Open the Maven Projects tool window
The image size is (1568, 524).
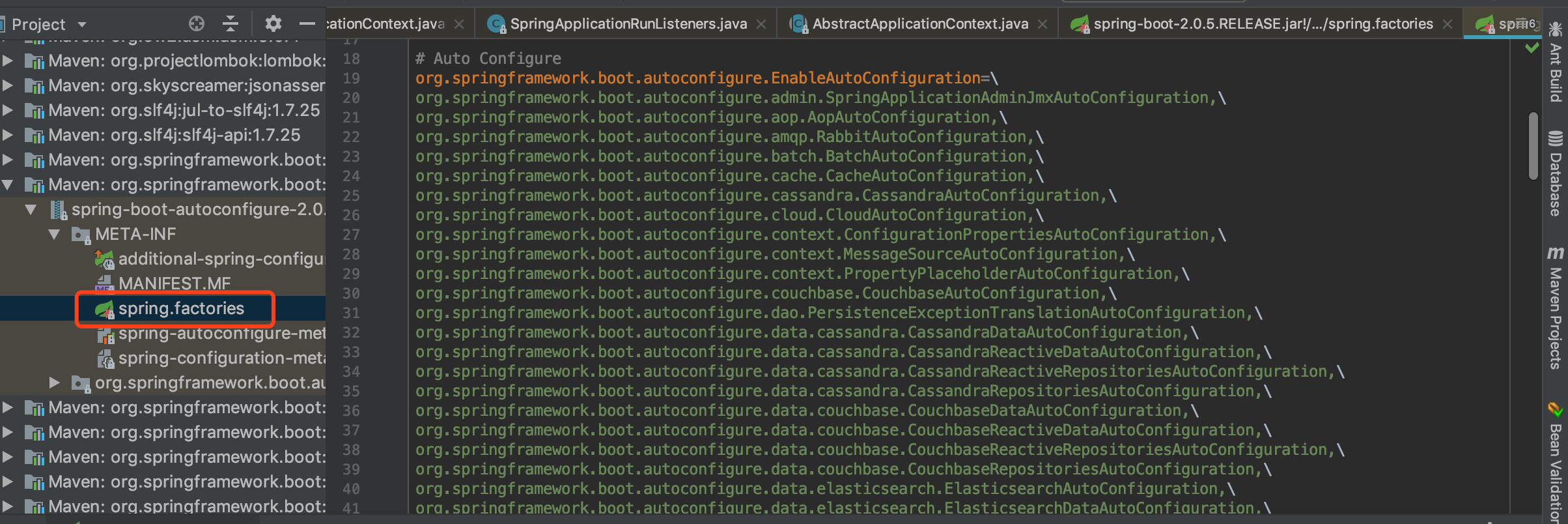point(1556,308)
